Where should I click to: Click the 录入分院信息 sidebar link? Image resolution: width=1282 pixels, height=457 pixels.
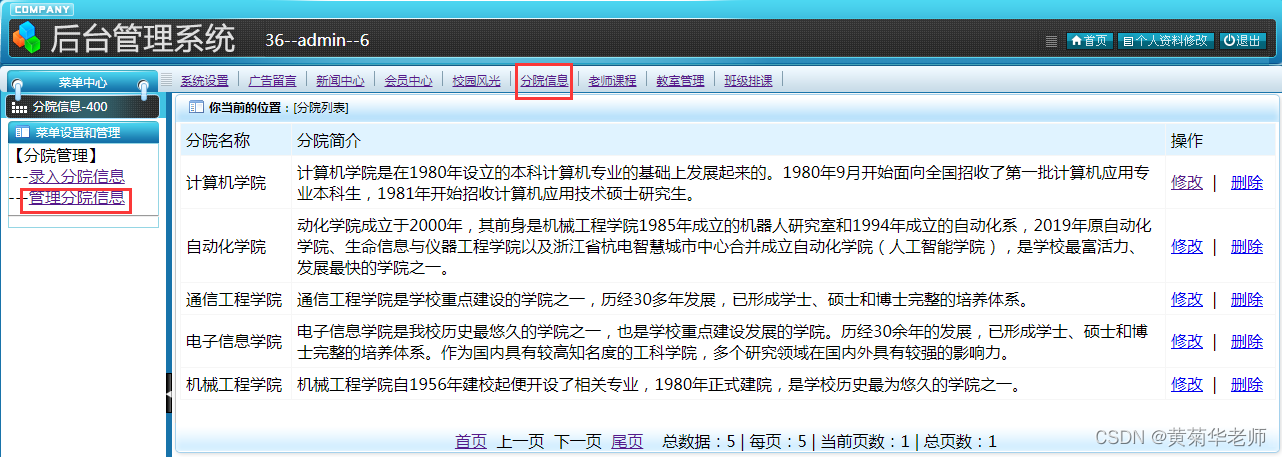77,177
